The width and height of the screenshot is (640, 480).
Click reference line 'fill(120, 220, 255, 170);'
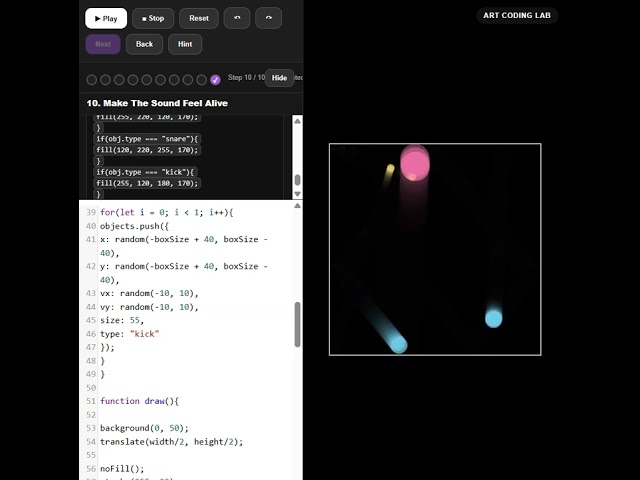[147, 150]
